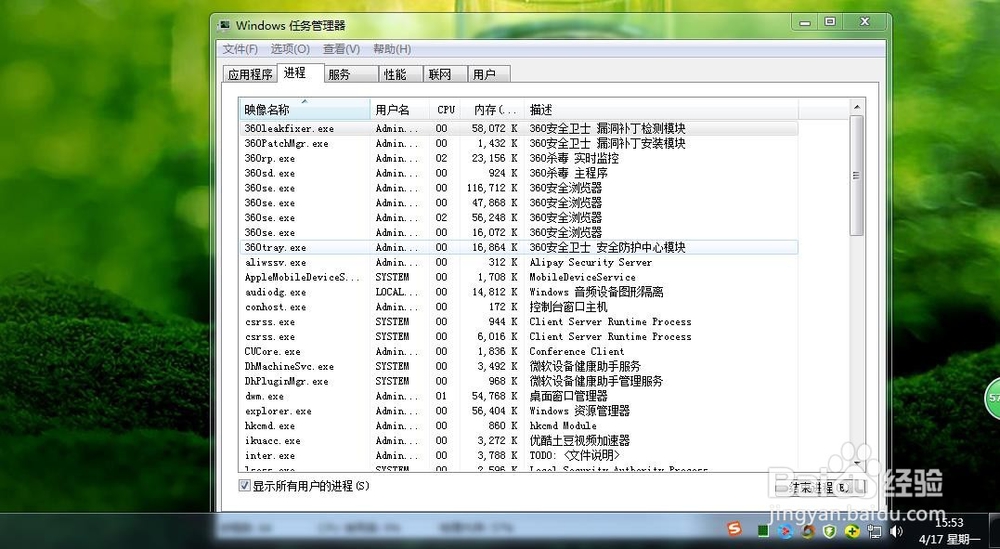Sort by the 映像名称 column header

point(305,110)
